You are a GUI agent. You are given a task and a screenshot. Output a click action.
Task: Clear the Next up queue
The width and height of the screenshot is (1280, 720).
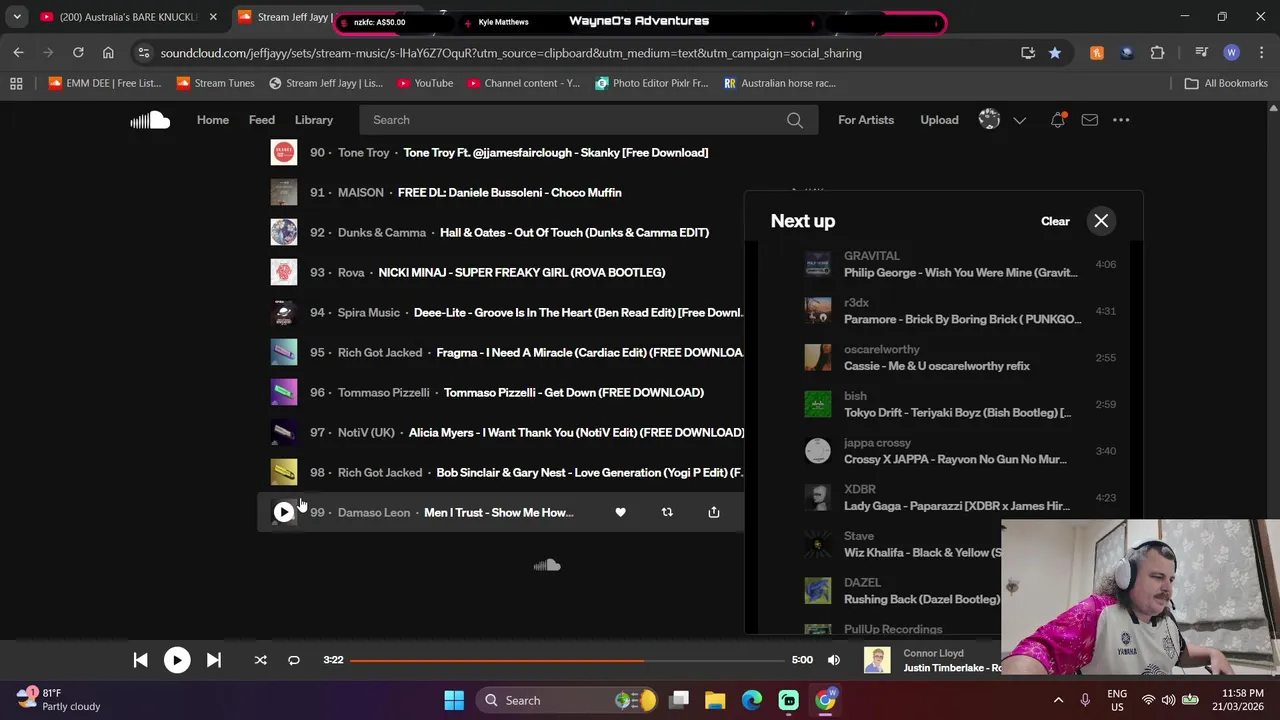pyautogui.click(x=1055, y=221)
